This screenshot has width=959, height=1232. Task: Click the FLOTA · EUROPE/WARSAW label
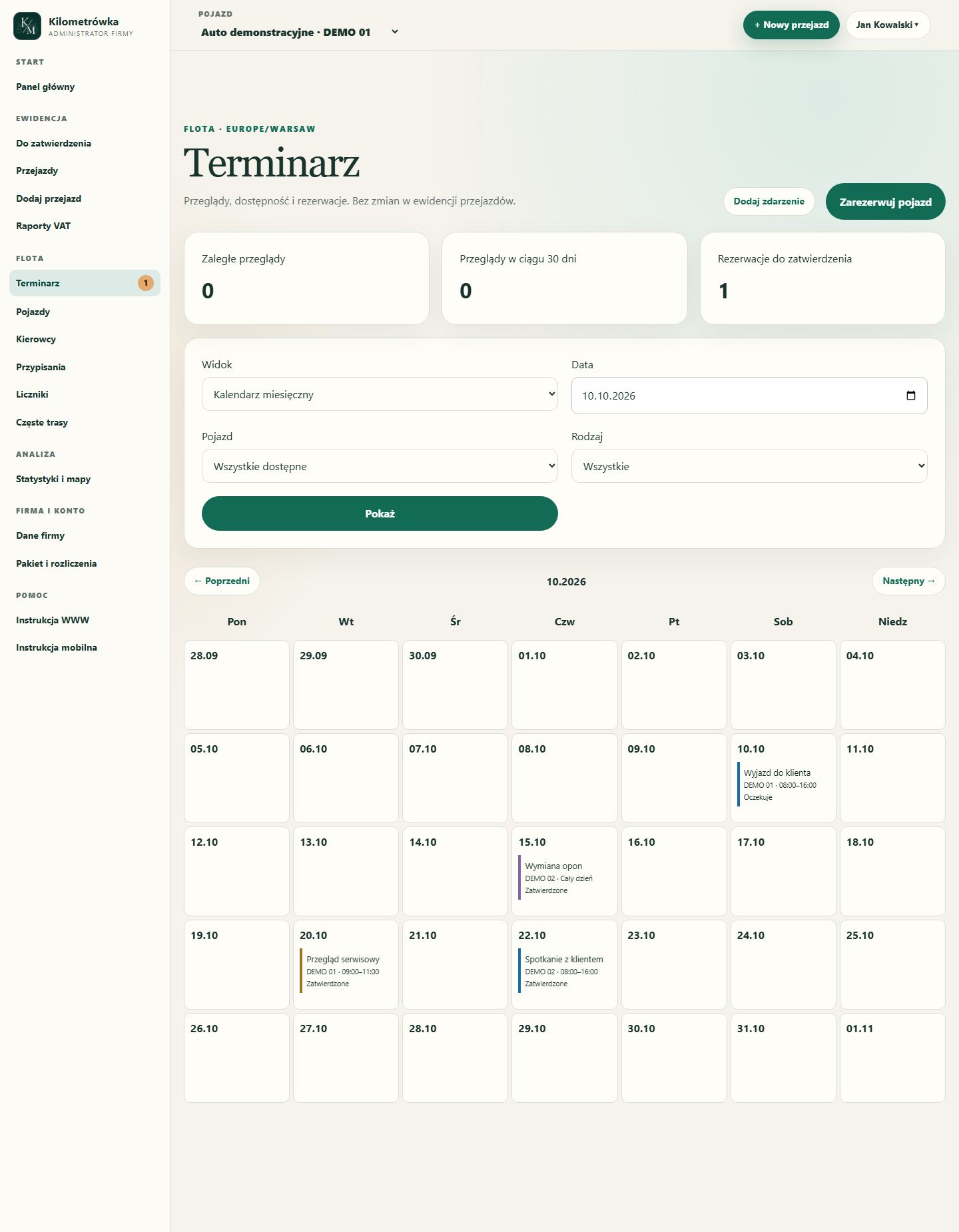click(250, 129)
